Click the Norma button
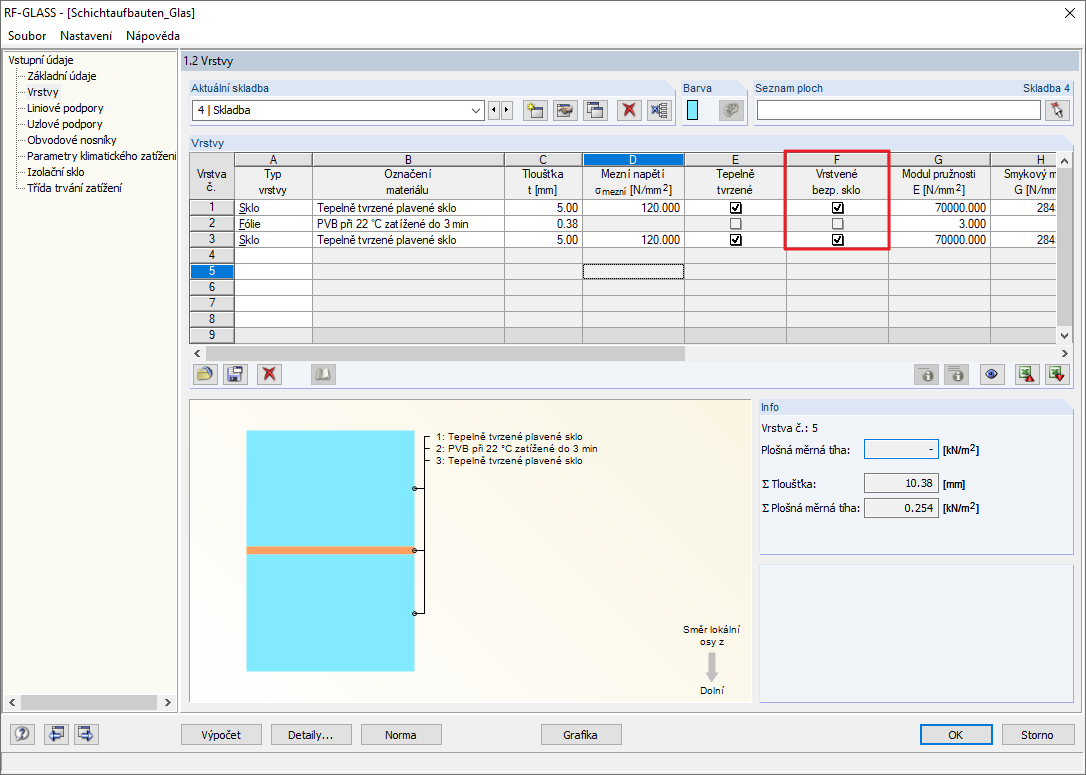The image size is (1086, 775). coord(401,735)
